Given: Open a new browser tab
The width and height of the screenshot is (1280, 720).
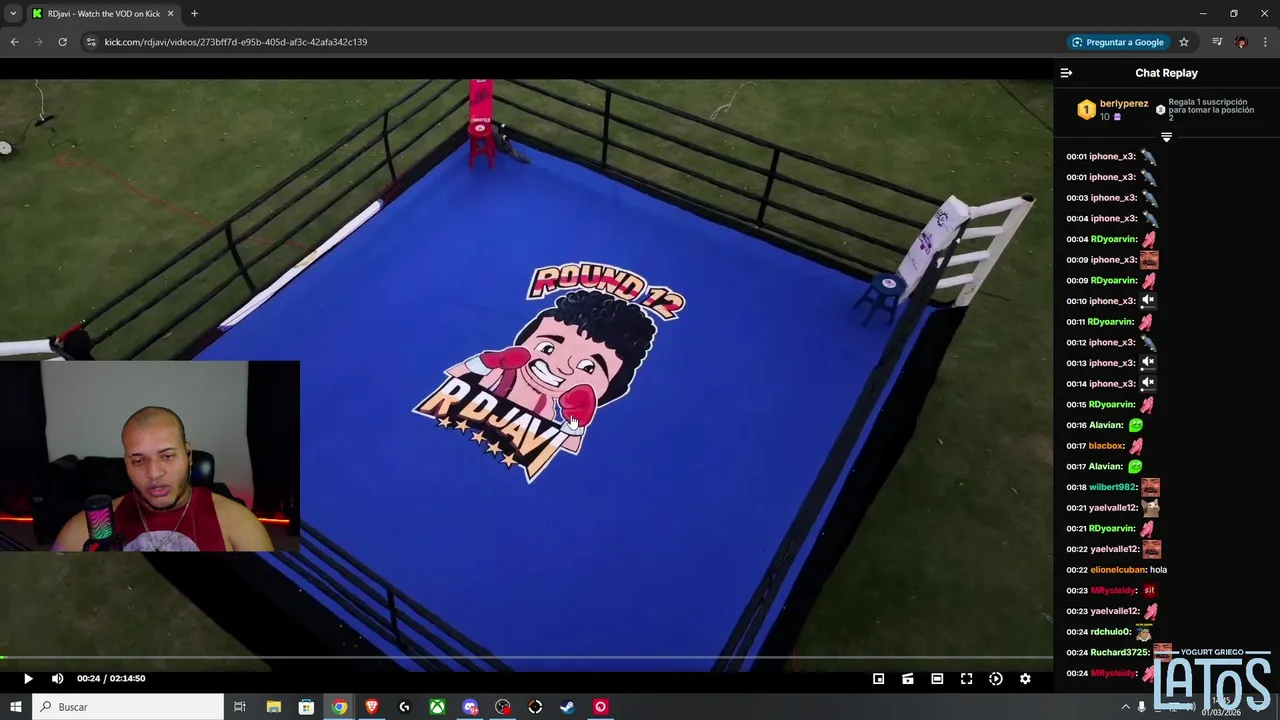Looking at the screenshot, I should 194,14.
